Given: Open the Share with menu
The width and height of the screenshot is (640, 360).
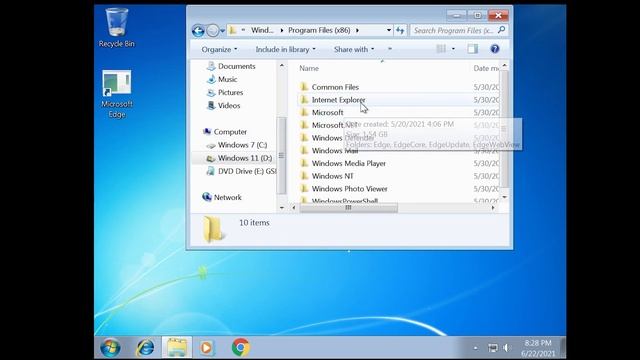Looking at the screenshot, I should [354, 49].
